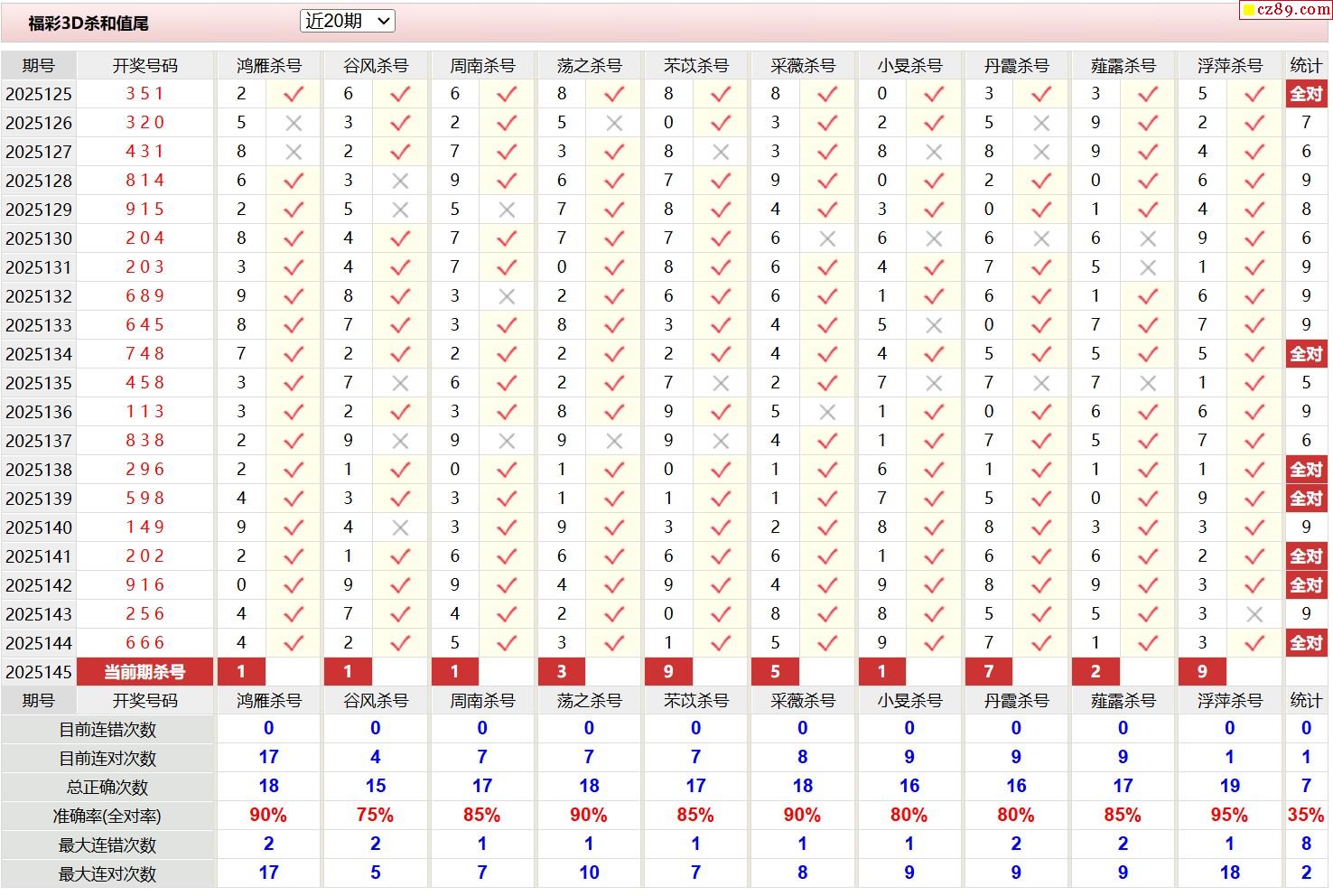
Task: Click 浮萍 check mark in row 2025144
Action: [1254, 643]
